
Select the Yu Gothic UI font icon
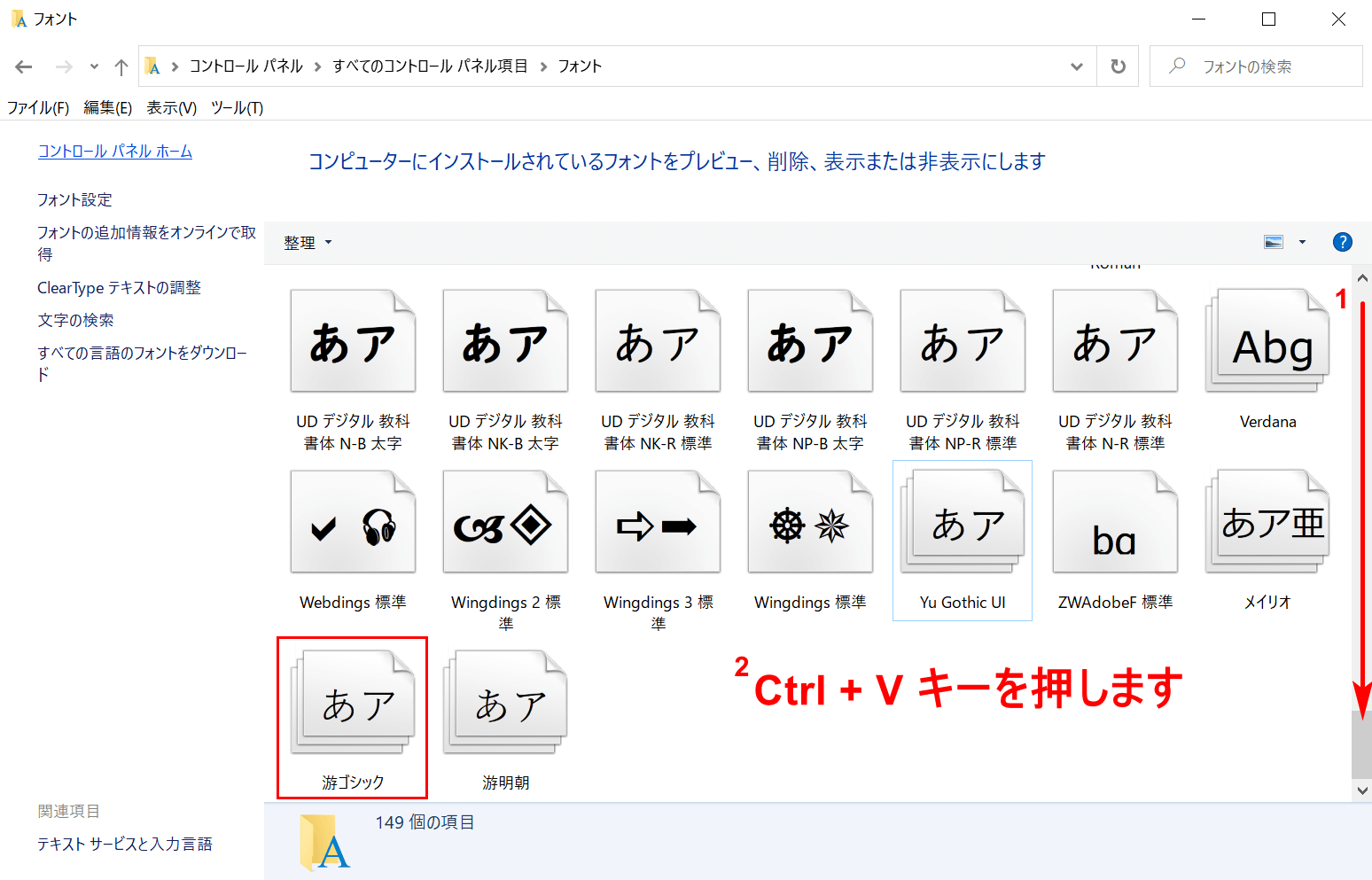click(x=963, y=522)
